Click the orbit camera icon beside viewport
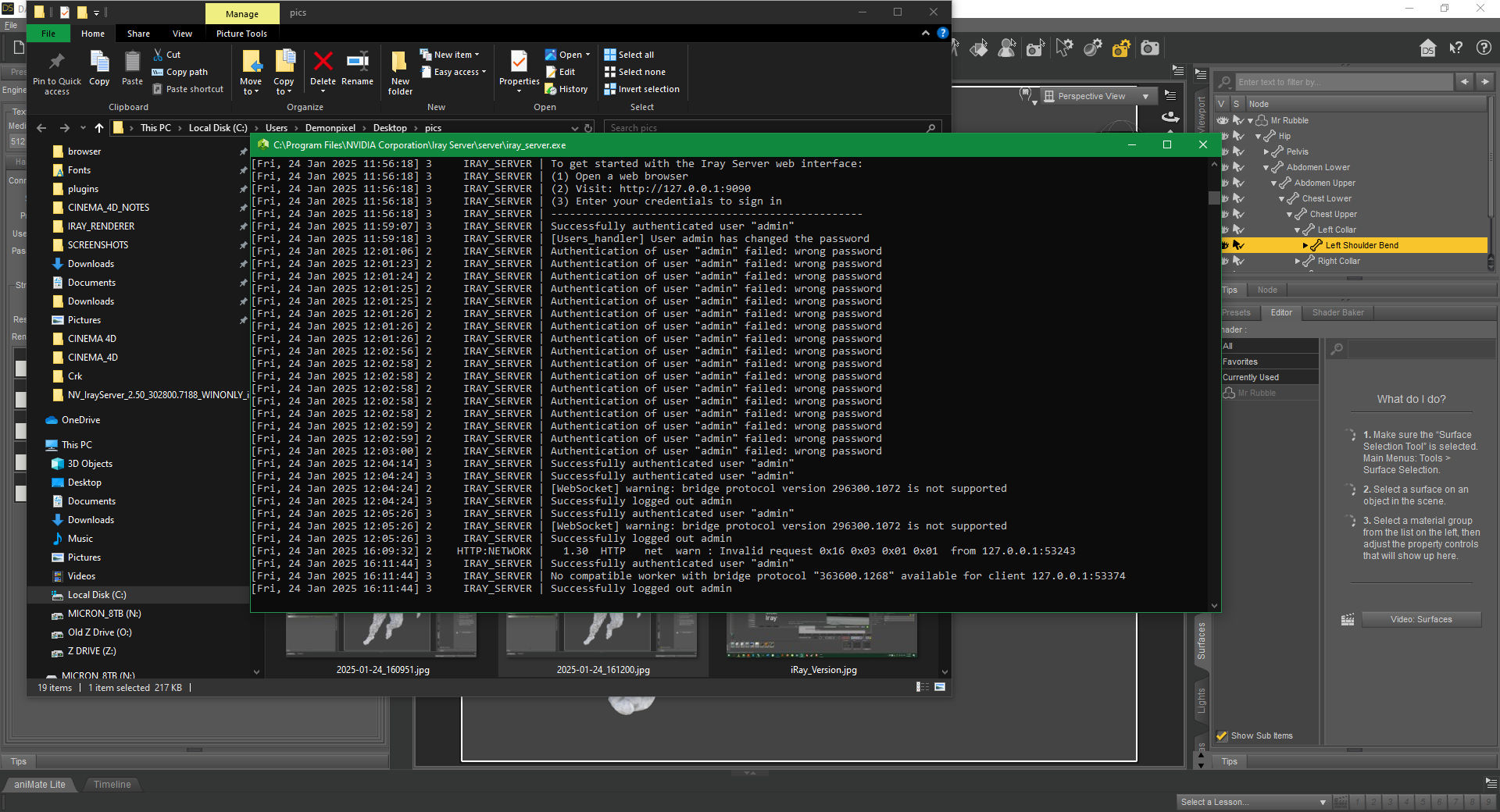The width and height of the screenshot is (1500, 812). 1170,117
